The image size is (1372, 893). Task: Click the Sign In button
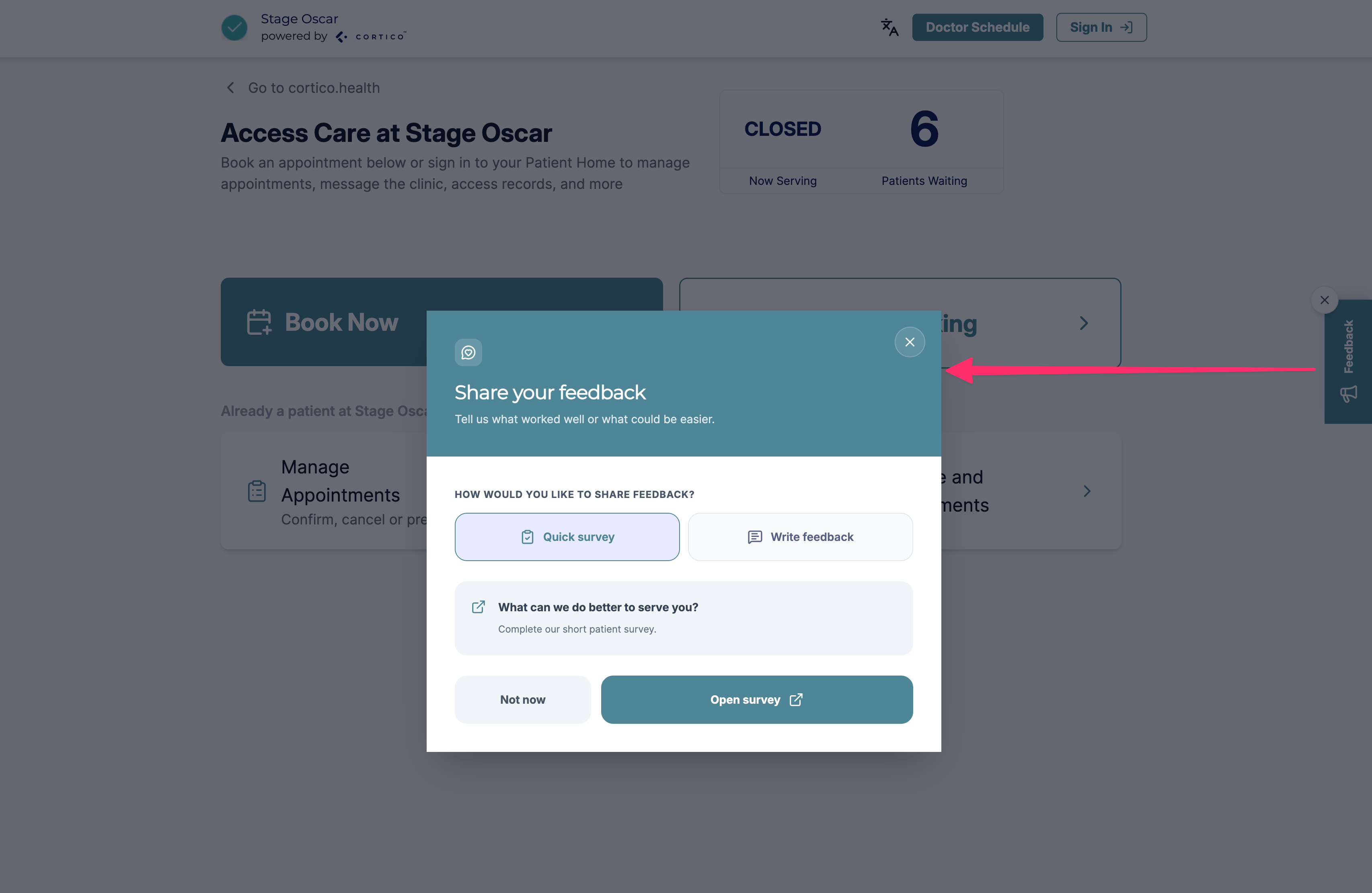(1101, 27)
